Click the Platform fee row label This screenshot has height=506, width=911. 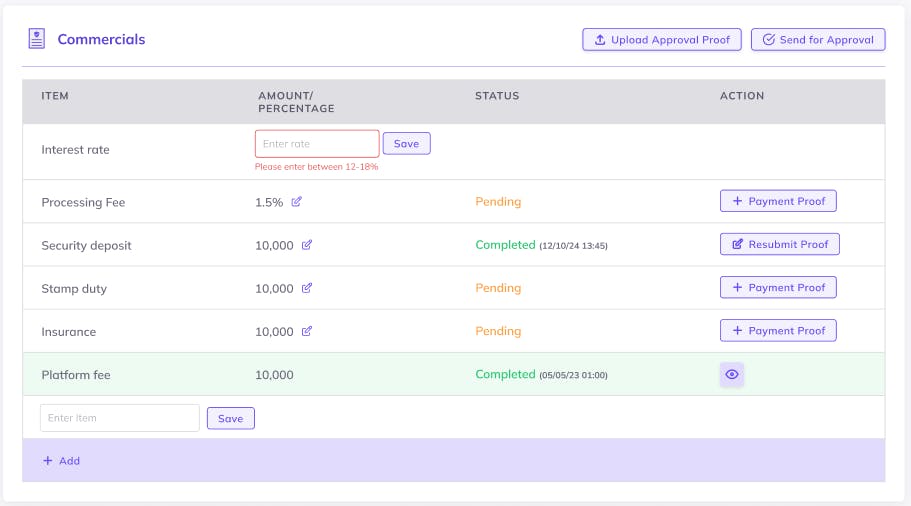tap(76, 375)
